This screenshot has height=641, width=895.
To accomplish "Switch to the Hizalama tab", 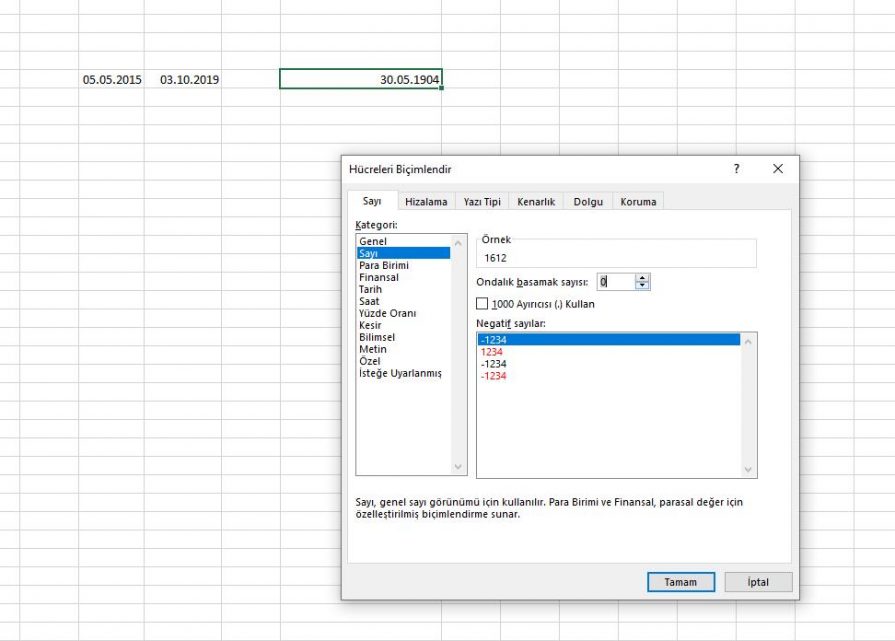I will [x=426, y=201].
